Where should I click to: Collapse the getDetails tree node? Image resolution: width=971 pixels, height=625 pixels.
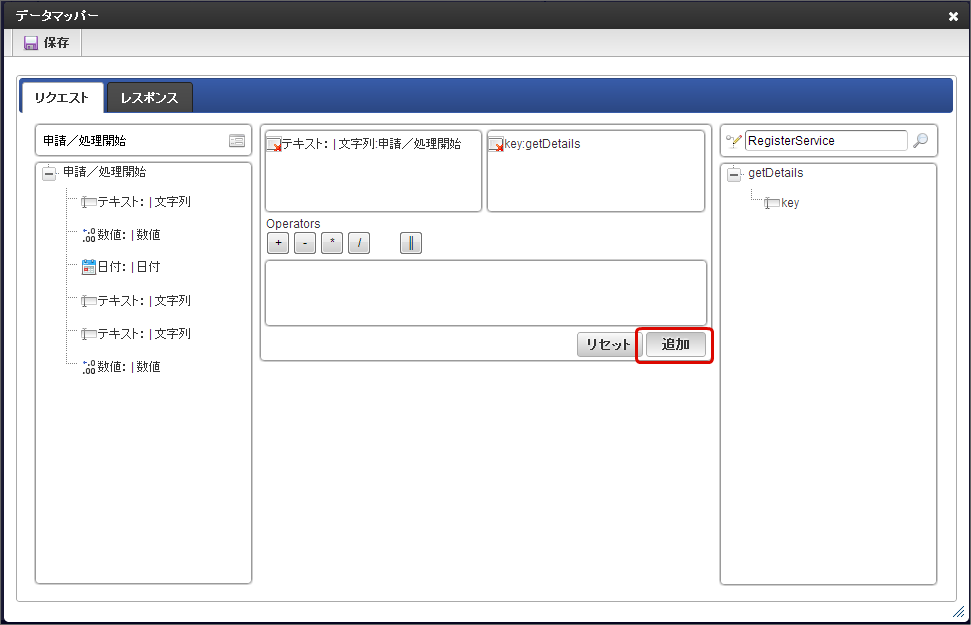pyautogui.click(x=734, y=174)
